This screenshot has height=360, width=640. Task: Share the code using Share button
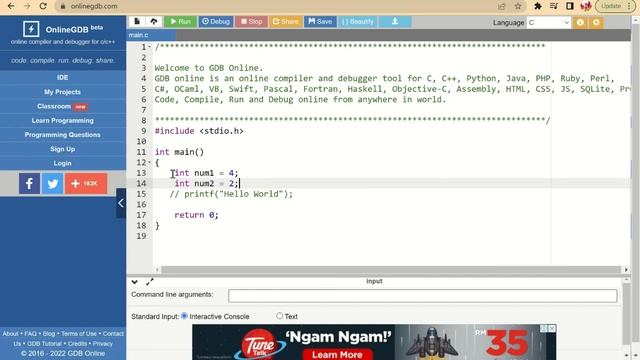286,21
